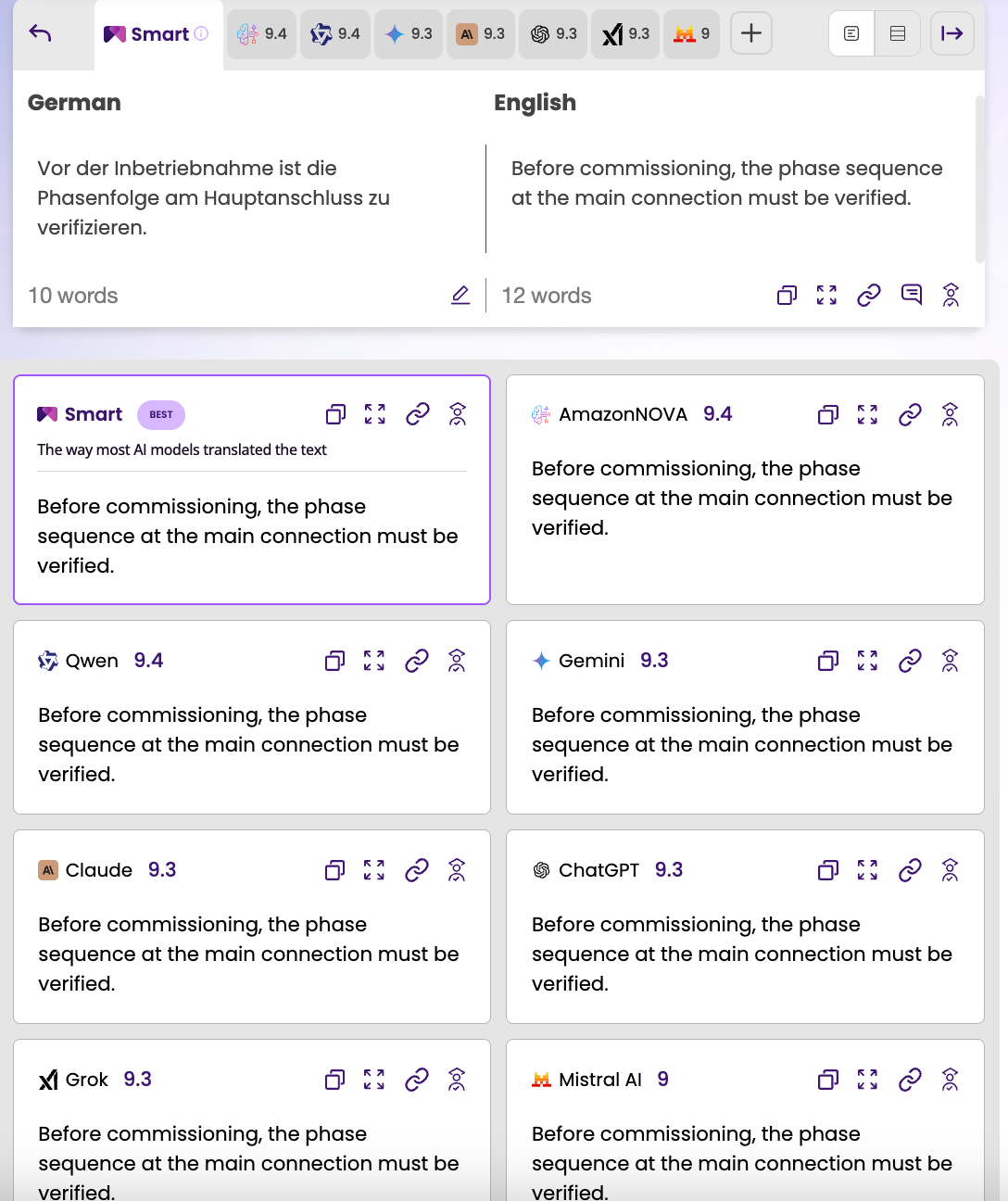Edit the German source text
The width and height of the screenshot is (1008, 1201).
click(460, 295)
